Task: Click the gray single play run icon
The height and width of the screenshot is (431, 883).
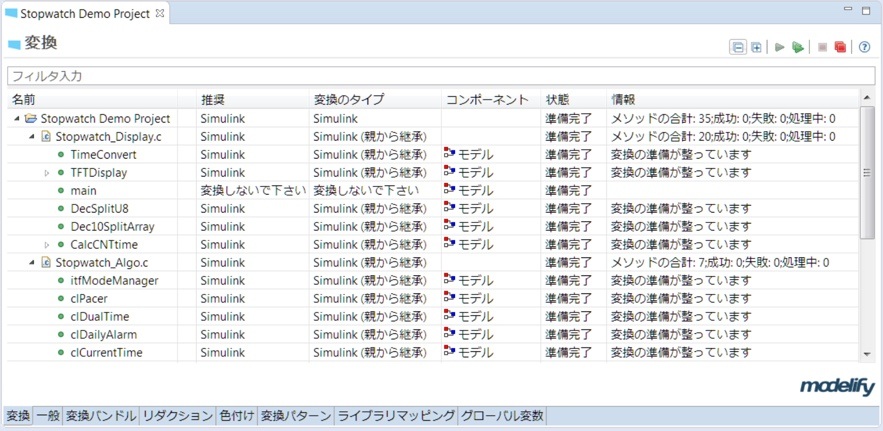Action: tap(780, 47)
